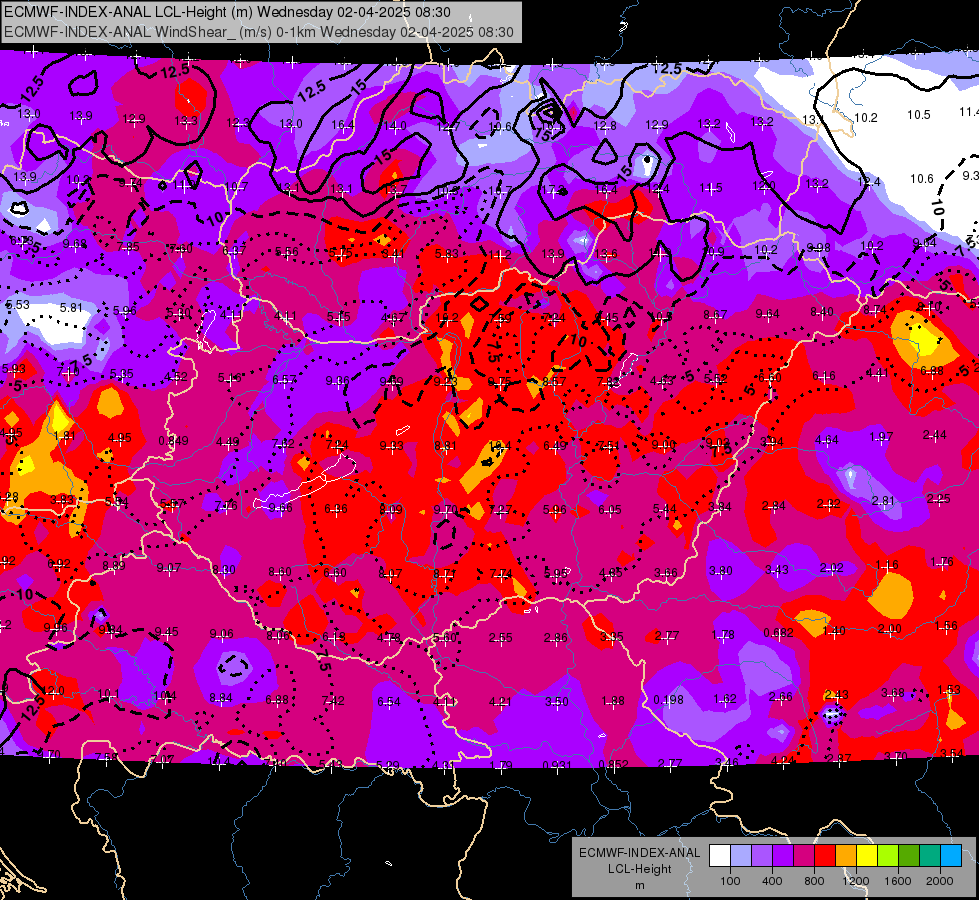The image size is (979, 900).
Task: Click the grid value 1.81
Action: click(64, 436)
